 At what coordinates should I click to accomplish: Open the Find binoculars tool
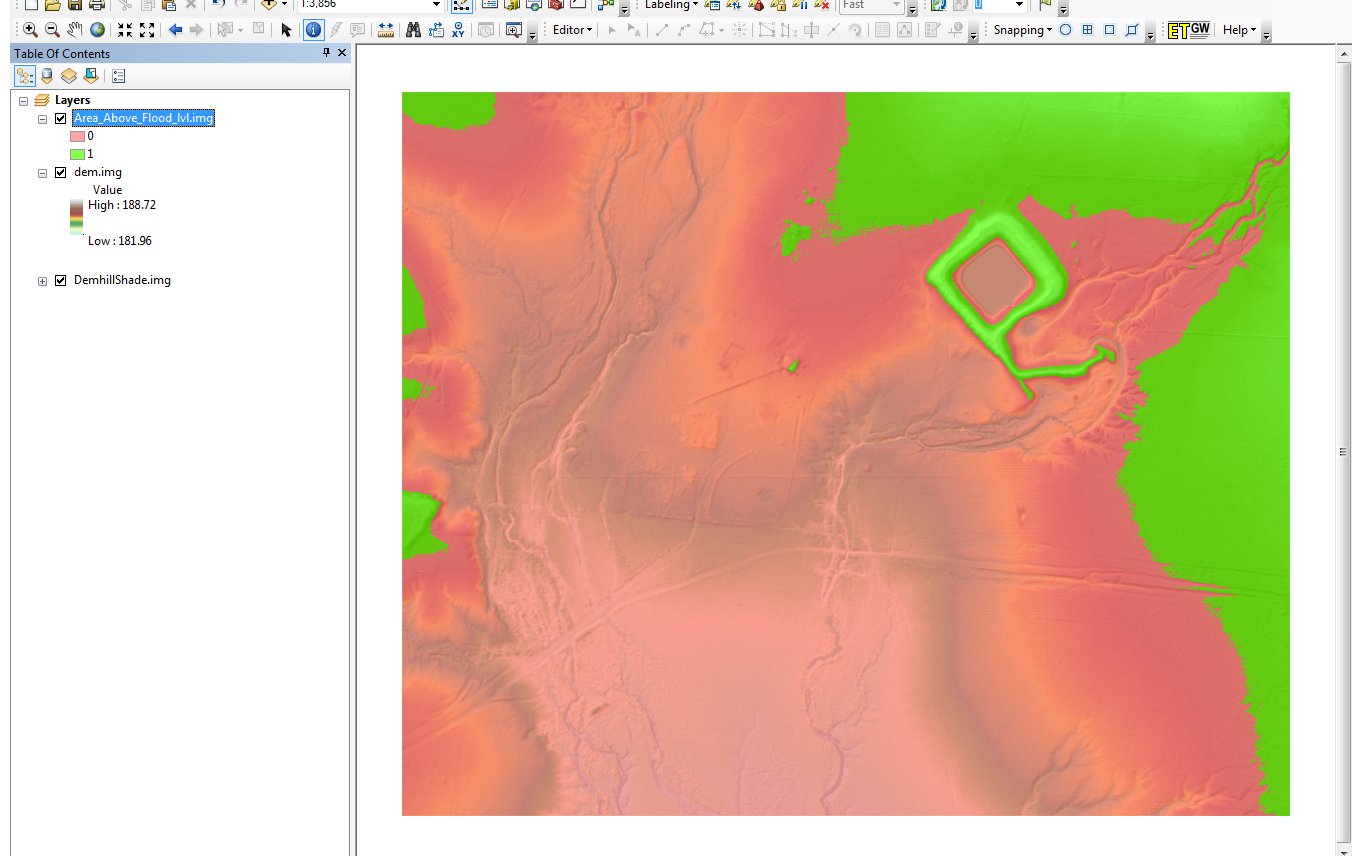tap(413, 30)
